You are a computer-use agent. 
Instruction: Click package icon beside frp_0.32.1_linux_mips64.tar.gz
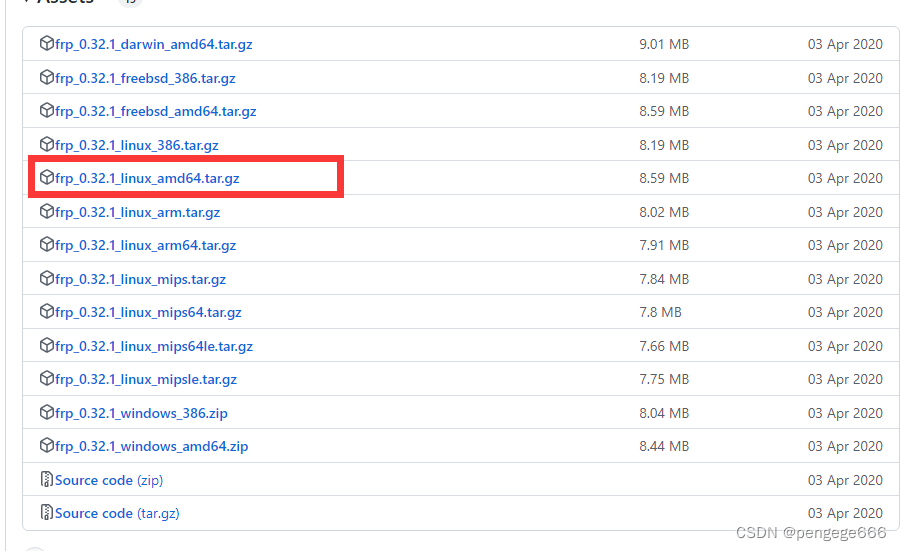click(x=47, y=311)
